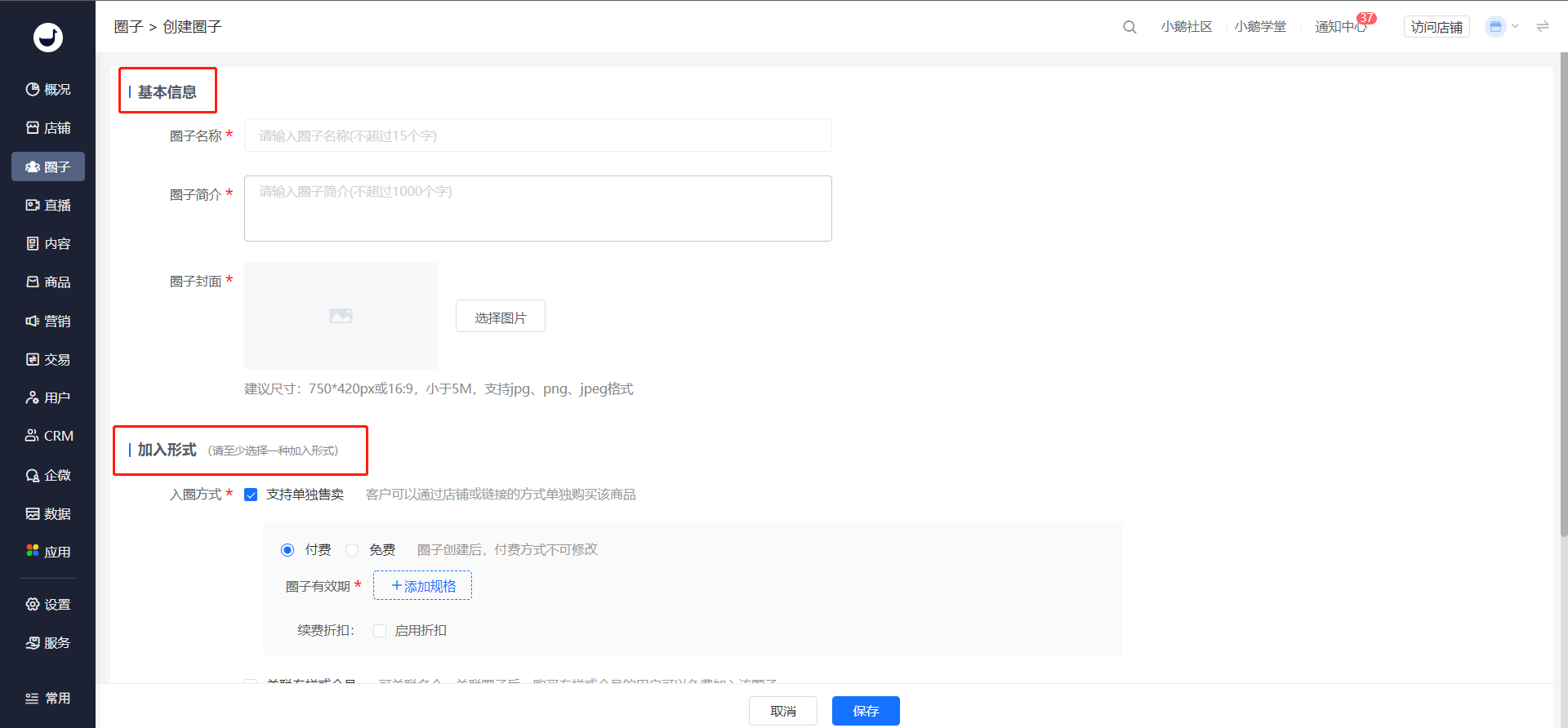The height and width of the screenshot is (728, 1568).
Task: Focus the 圈子简介 text area
Action: pyautogui.click(x=537, y=208)
